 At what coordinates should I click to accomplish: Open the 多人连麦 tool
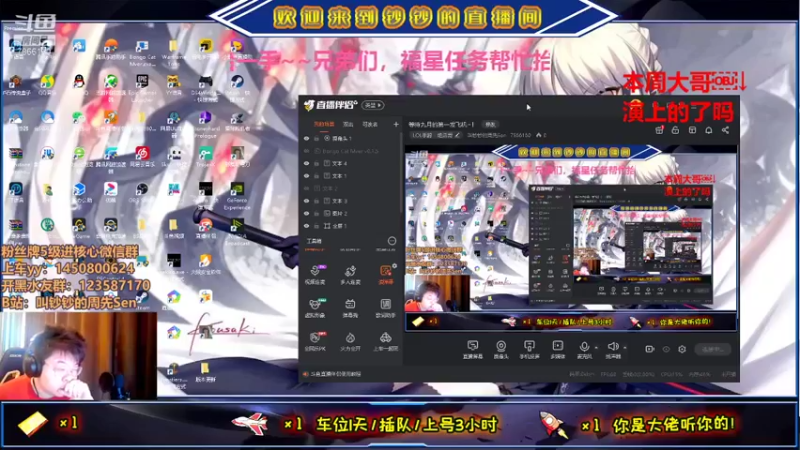pyautogui.click(x=350, y=274)
